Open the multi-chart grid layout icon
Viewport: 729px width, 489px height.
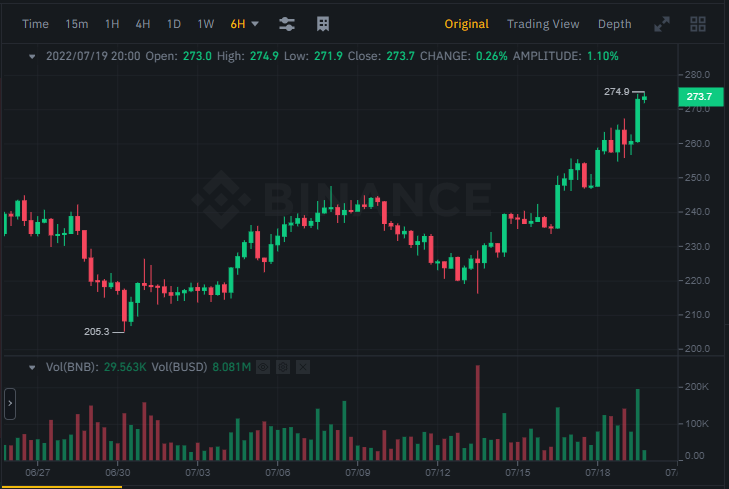point(697,24)
